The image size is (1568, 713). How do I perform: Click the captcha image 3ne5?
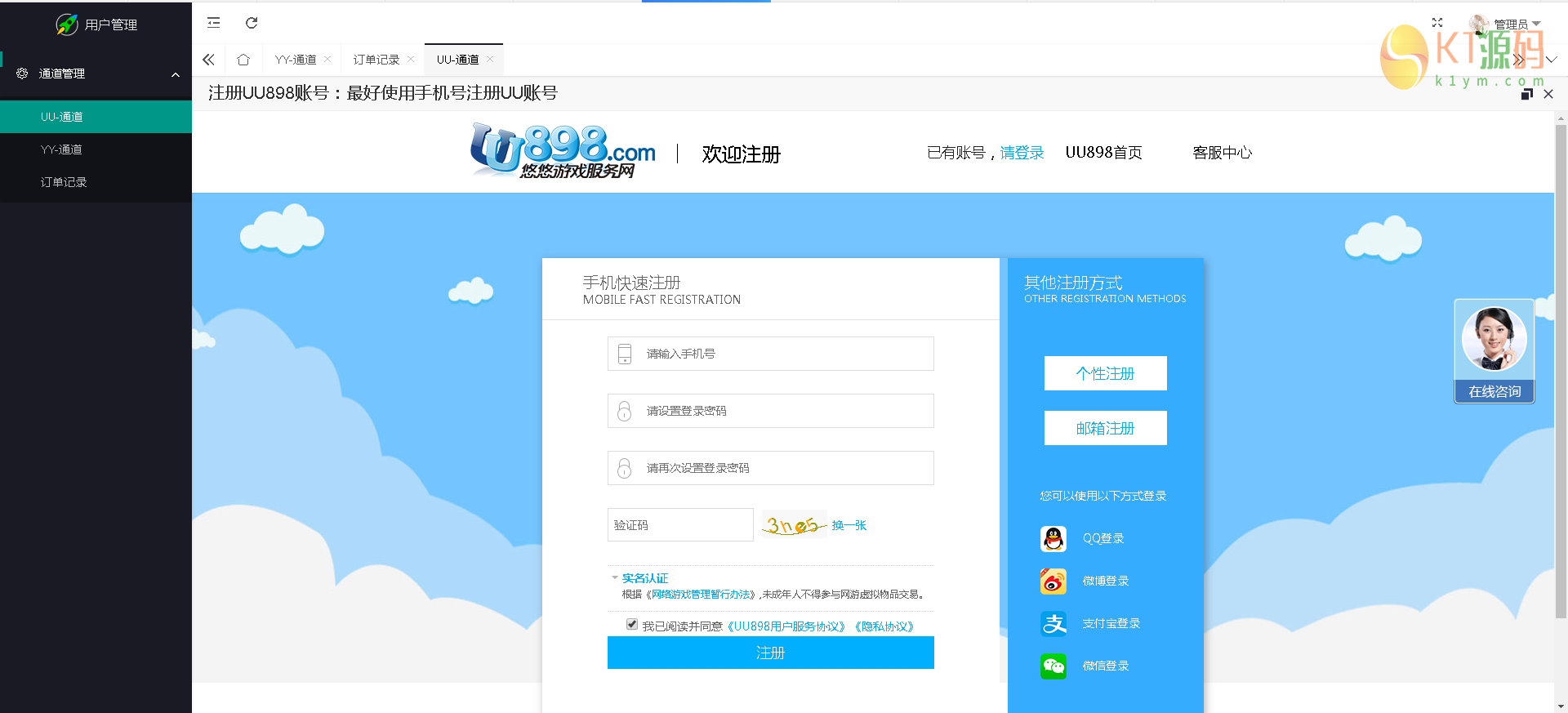point(794,524)
